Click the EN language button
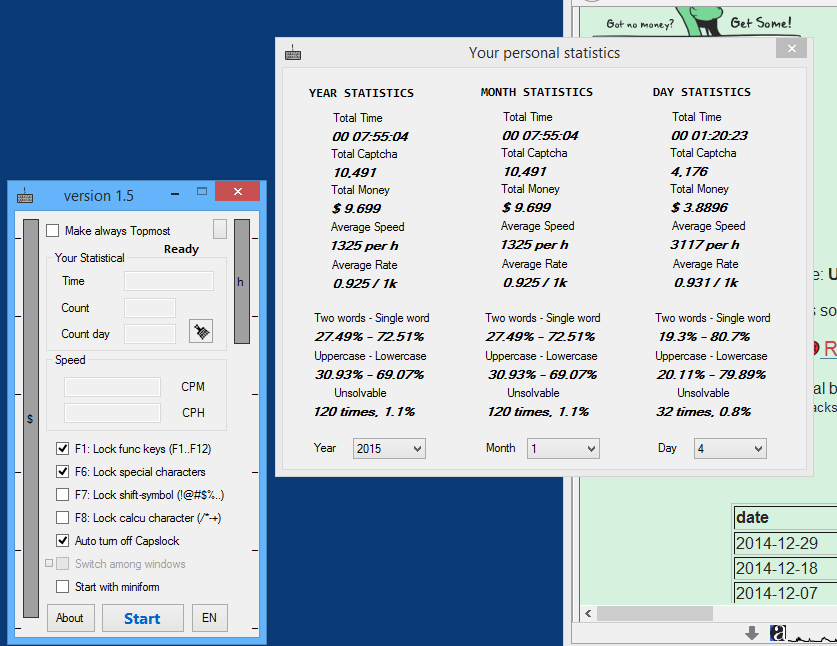This screenshot has width=837, height=646. [x=209, y=618]
